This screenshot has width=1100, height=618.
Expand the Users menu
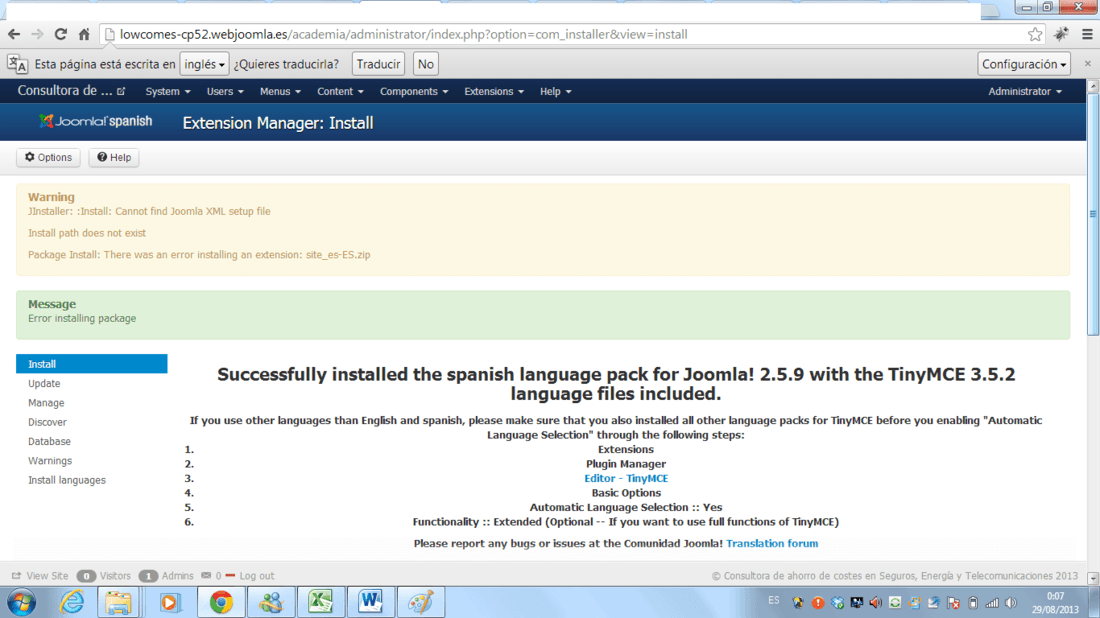click(x=225, y=91)
